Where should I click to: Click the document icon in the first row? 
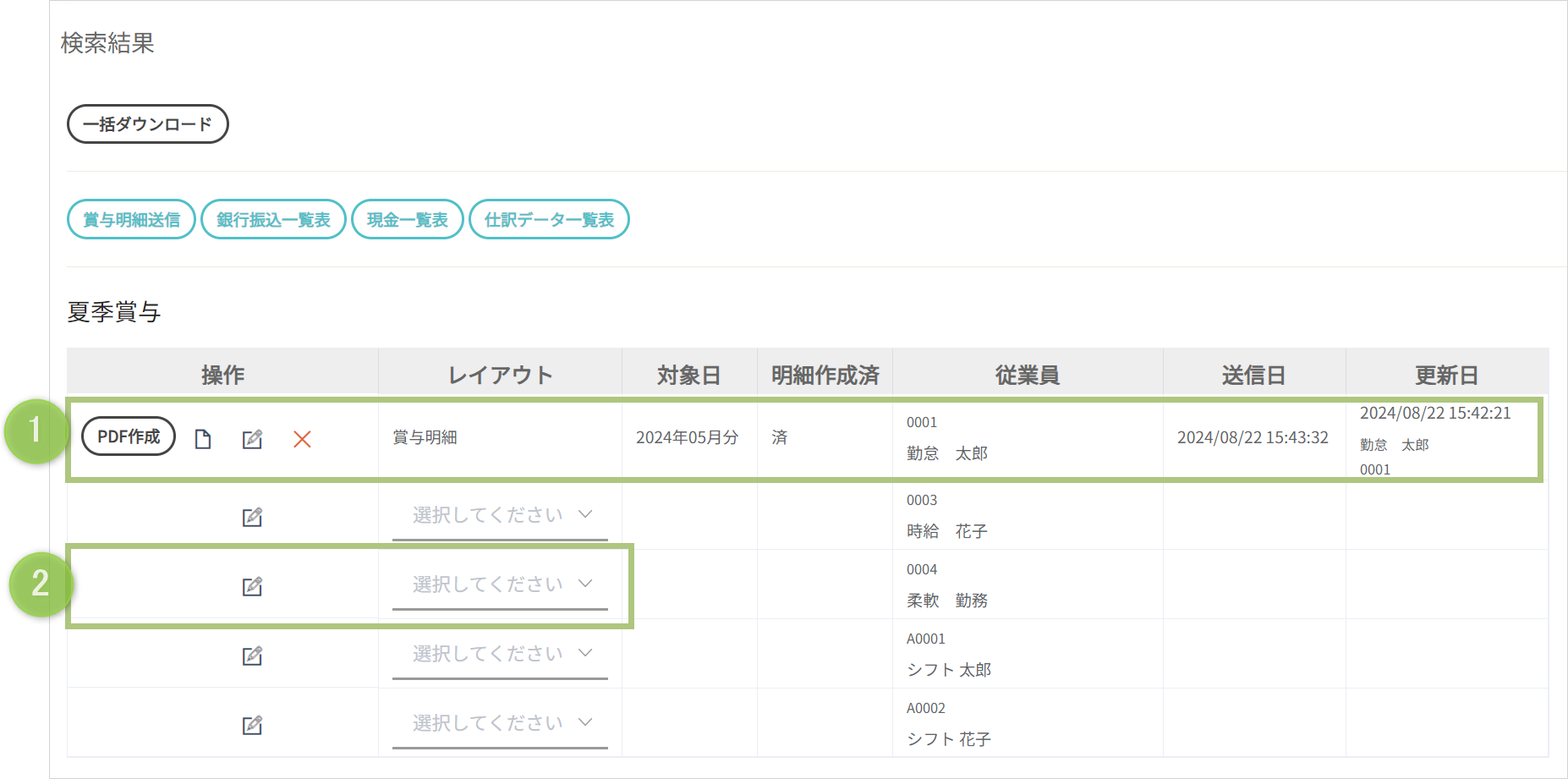click(x=203, y=439)
